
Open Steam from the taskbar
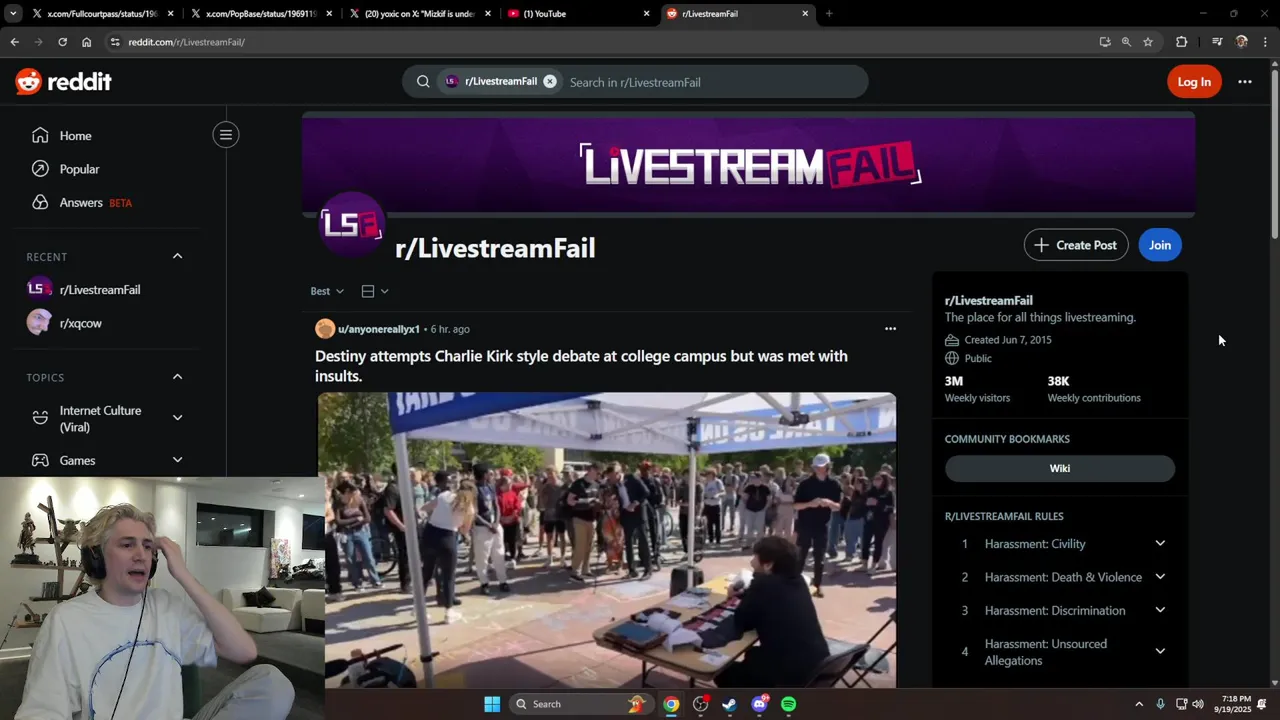tap(729, 704)
